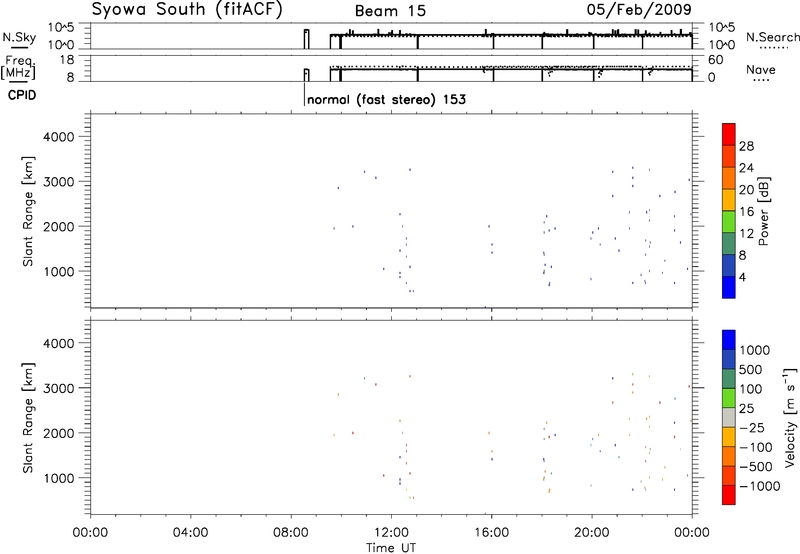Click the red top segment of power color bar
800x554 pixels.
[x=729, y=135]
